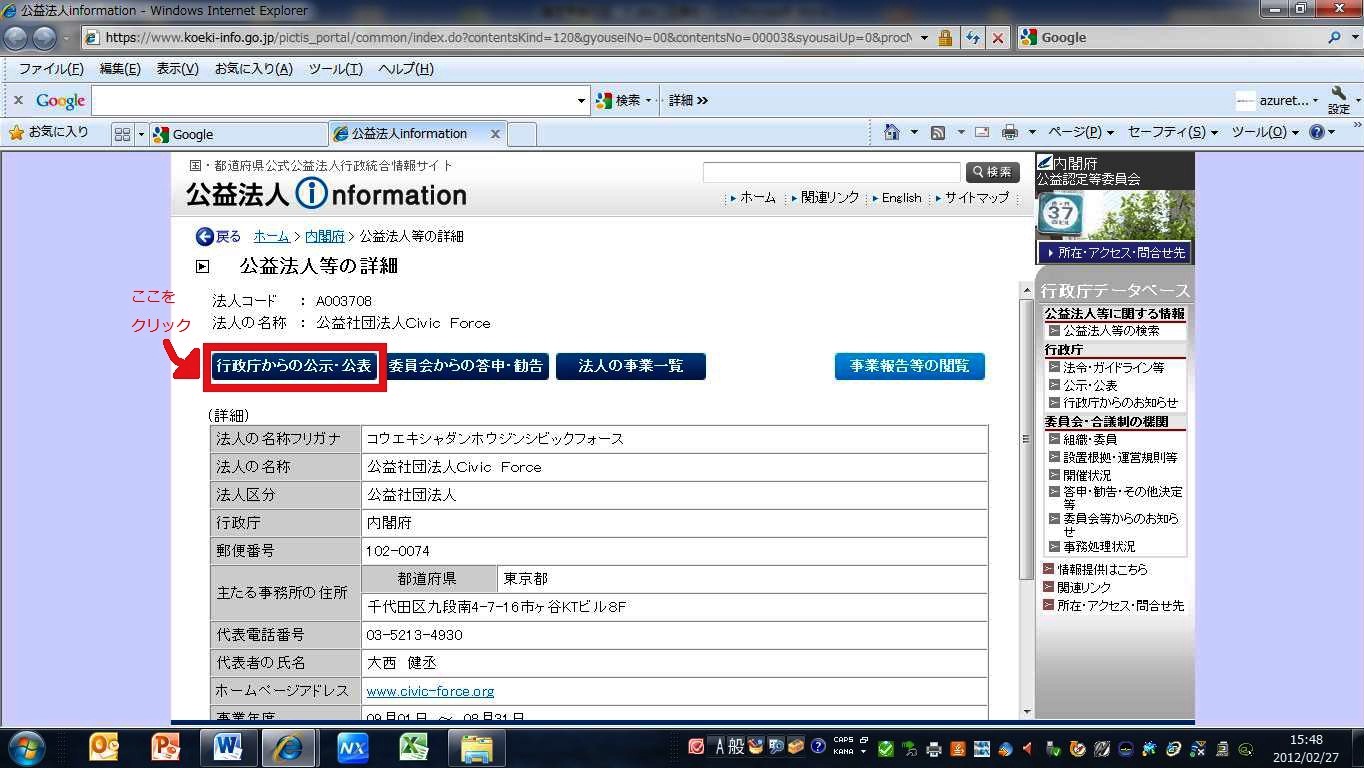Click the Read Mail envelope icon

click(982, 132)
